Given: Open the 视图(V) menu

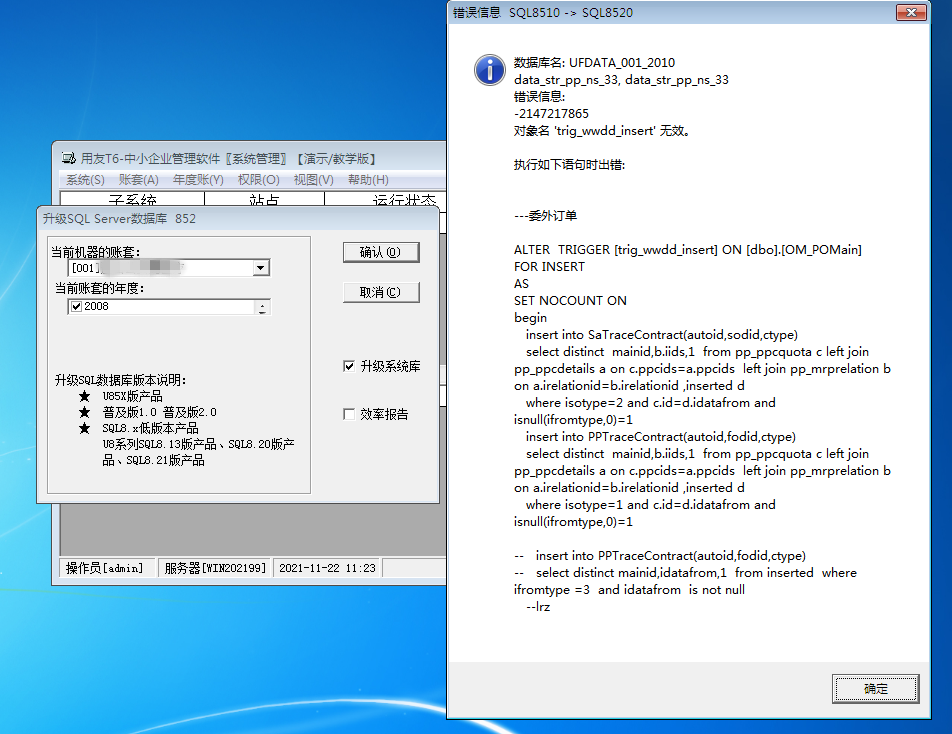Looking at the screenshot, I should tap(313, 180).
